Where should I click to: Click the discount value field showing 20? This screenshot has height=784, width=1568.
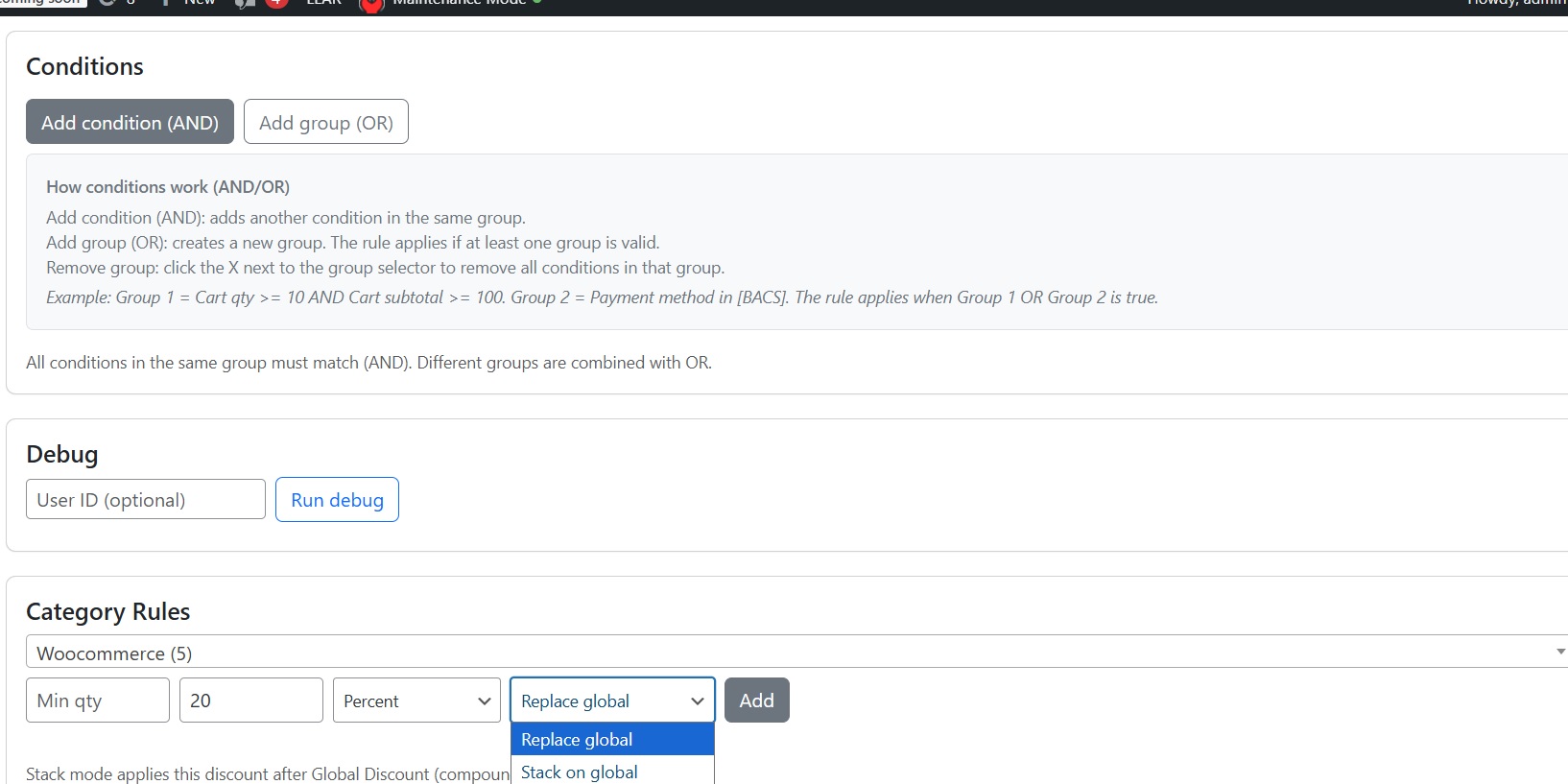[251, 700]
